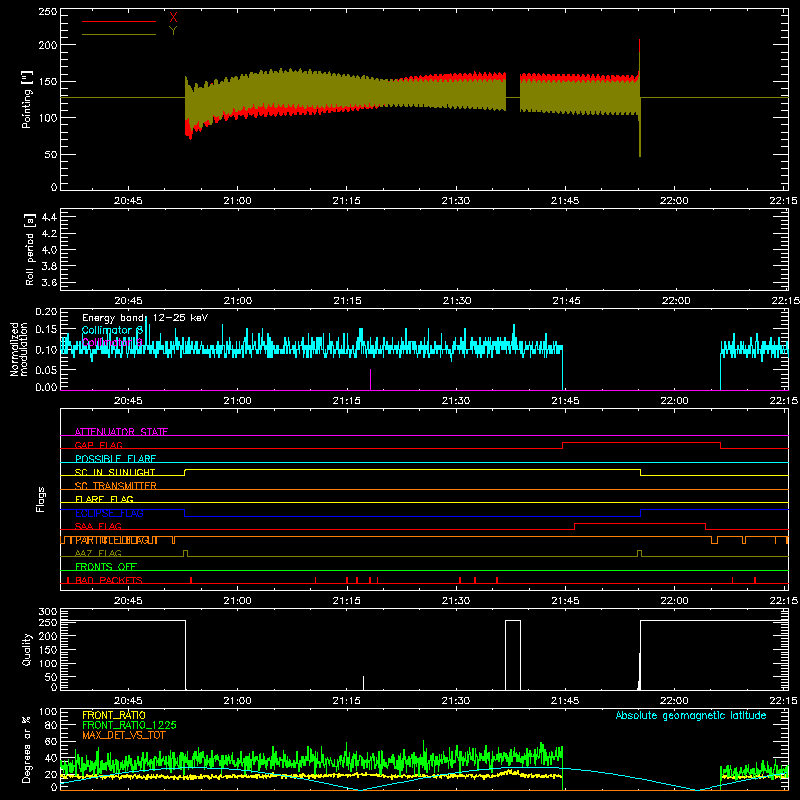Click the POSSIBLE_FLARE flag label
Viewport: 800px width, 800px height.
click(x=115, y=459)
